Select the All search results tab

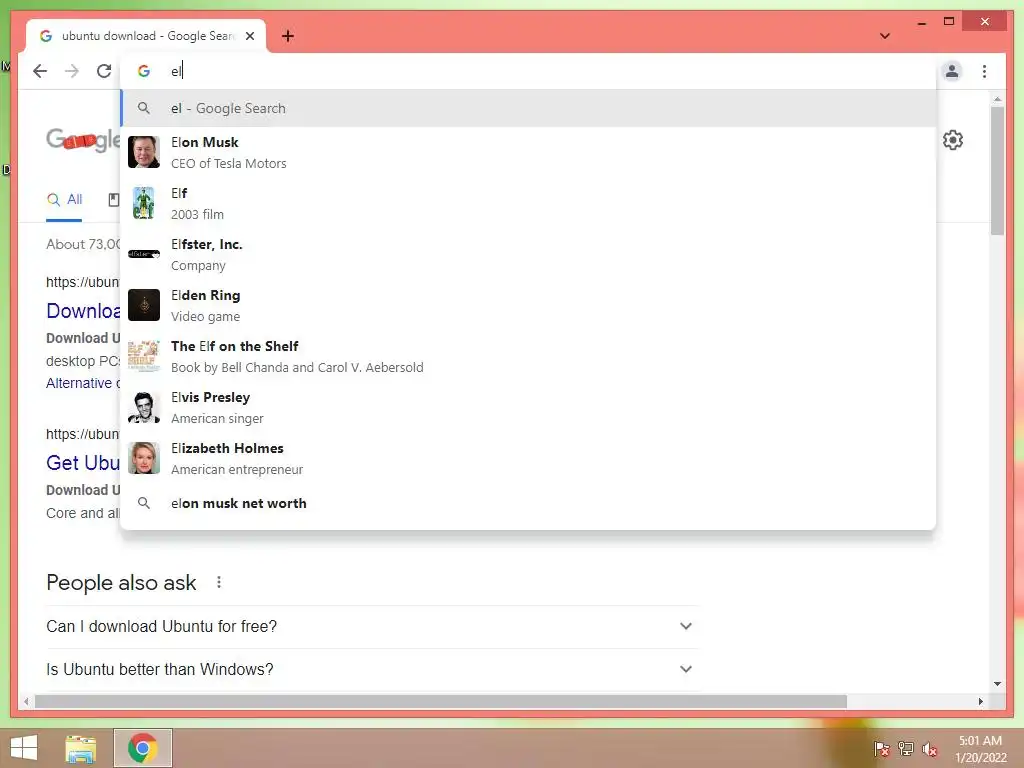click(x=65, y=200)
